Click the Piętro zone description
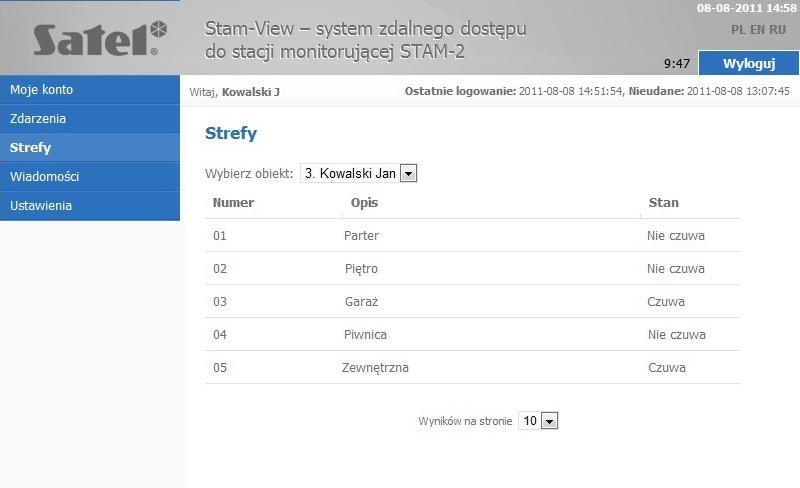The image size is (800, 488). pos(361,269)
